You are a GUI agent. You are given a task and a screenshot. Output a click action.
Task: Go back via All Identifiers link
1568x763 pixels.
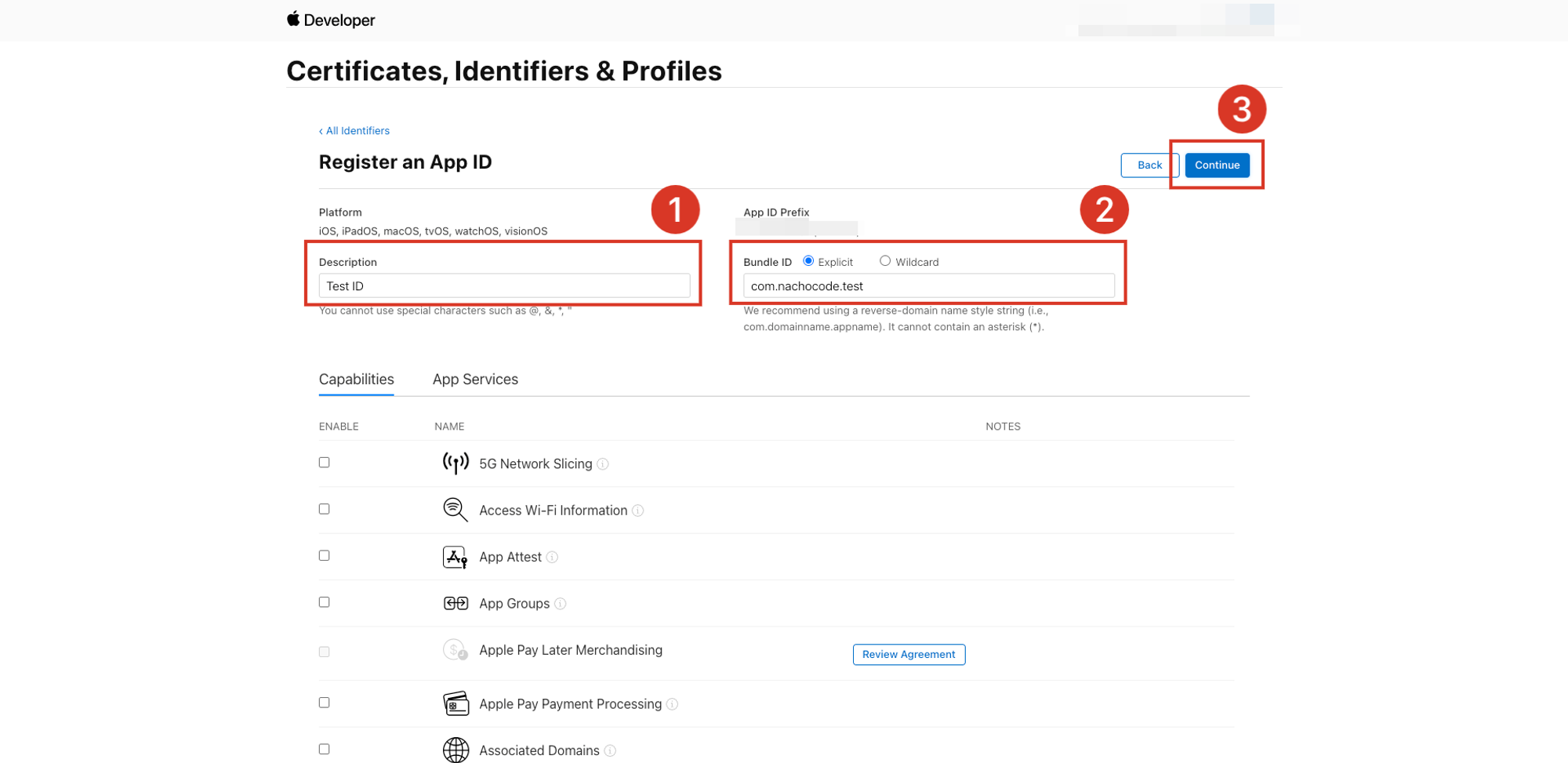coord(354,131)
